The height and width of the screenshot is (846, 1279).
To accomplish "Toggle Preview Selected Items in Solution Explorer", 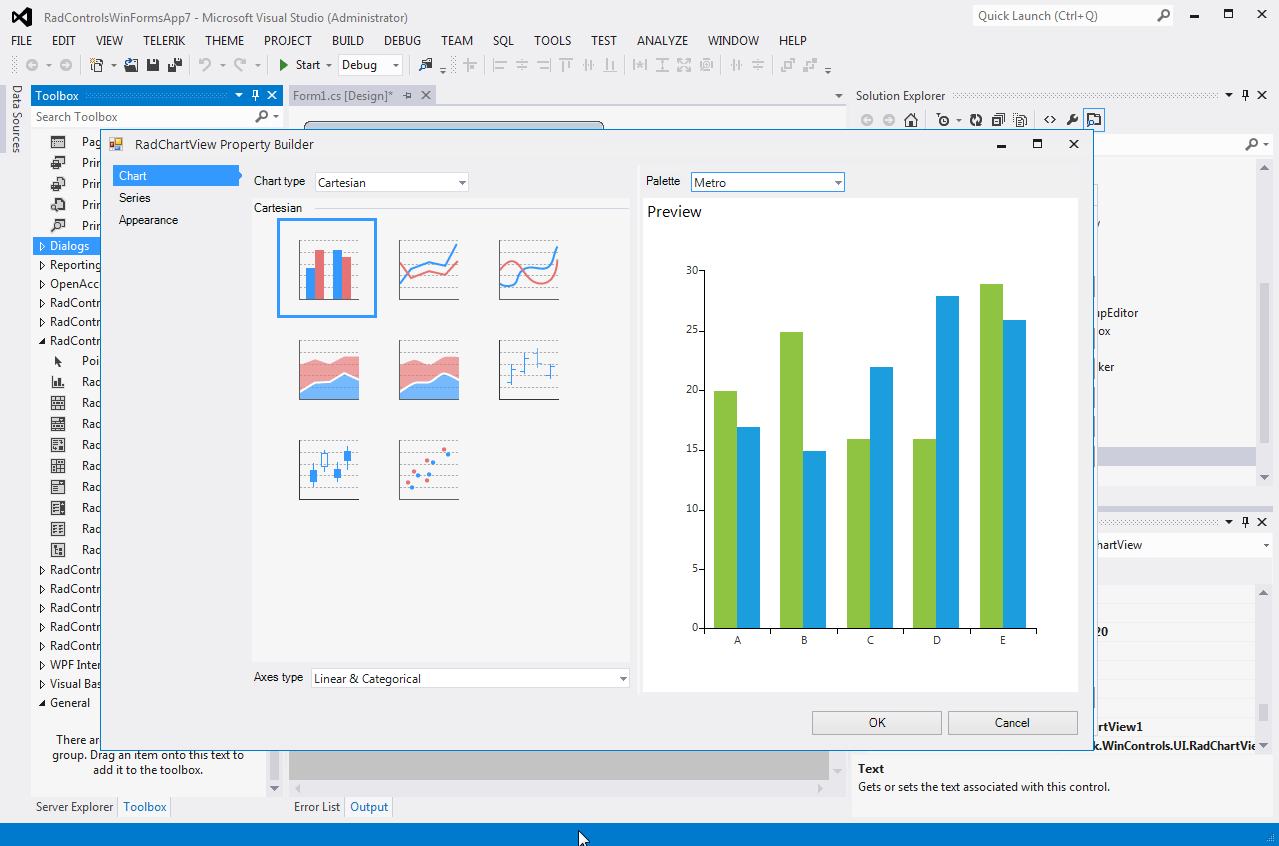I will click(1094, 120).
